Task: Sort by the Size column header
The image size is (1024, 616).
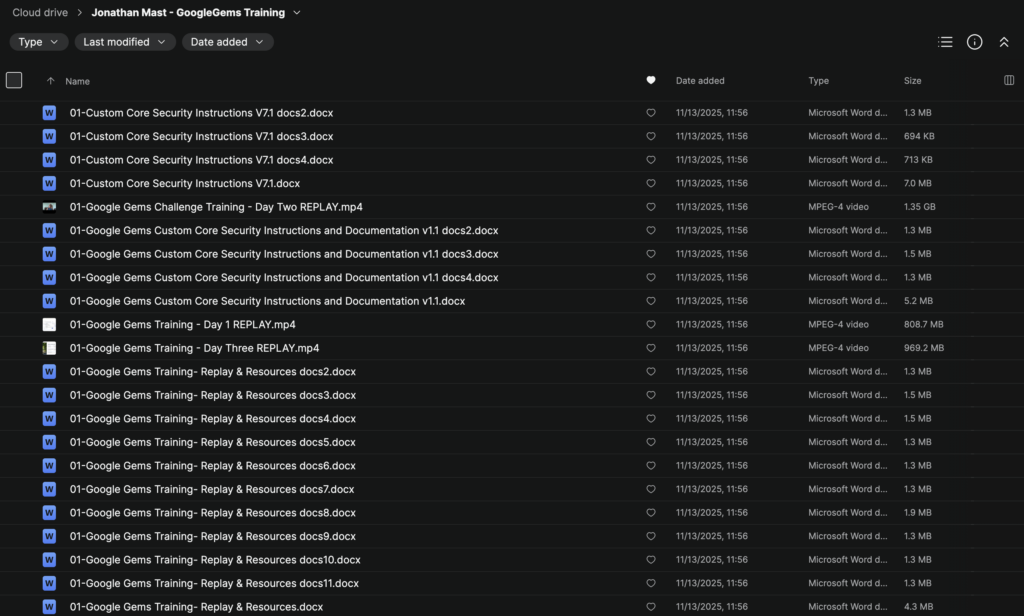Action: (912, 81)
